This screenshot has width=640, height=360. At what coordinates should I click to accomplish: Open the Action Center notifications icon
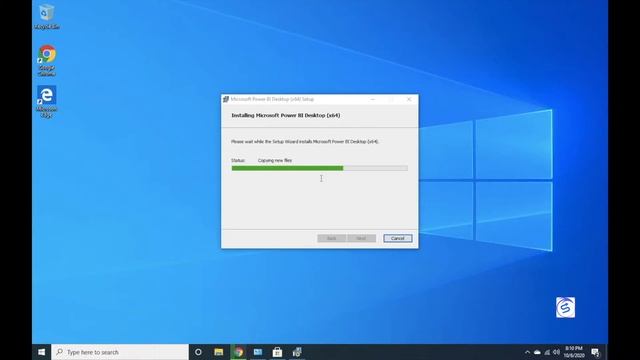click(595, 352)
